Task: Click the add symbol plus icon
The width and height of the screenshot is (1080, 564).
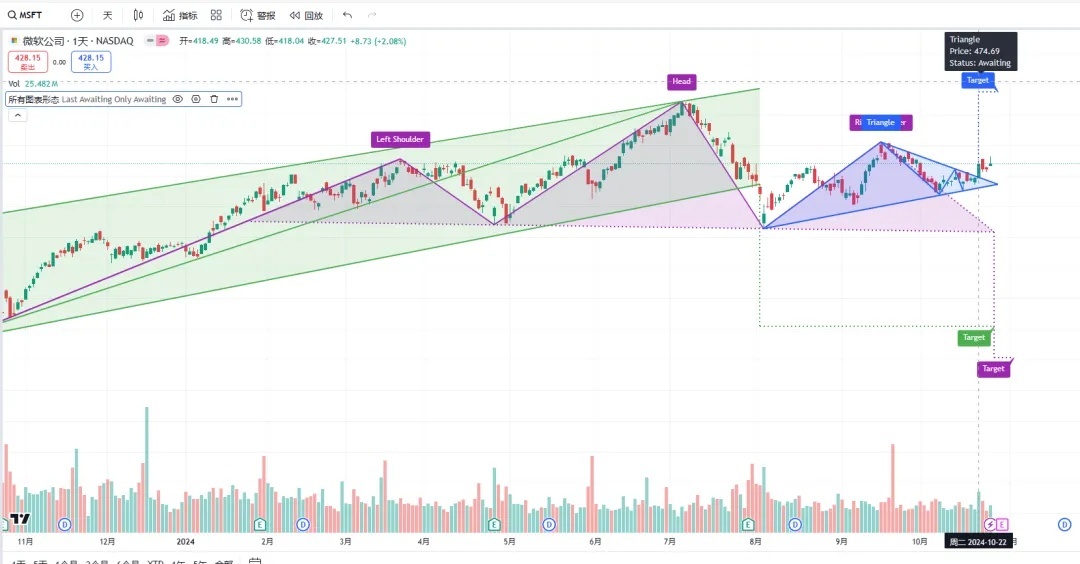Action: (77, 15)
